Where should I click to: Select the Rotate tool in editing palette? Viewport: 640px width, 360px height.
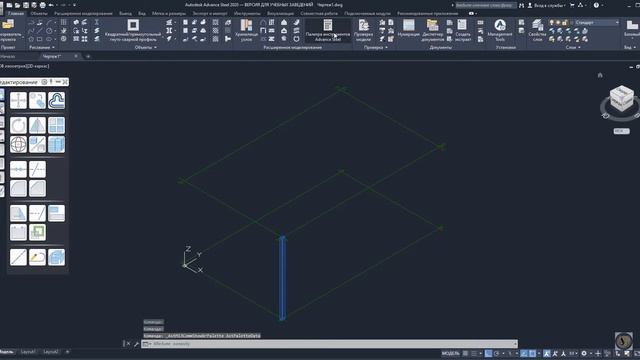[x=18, y=125]
